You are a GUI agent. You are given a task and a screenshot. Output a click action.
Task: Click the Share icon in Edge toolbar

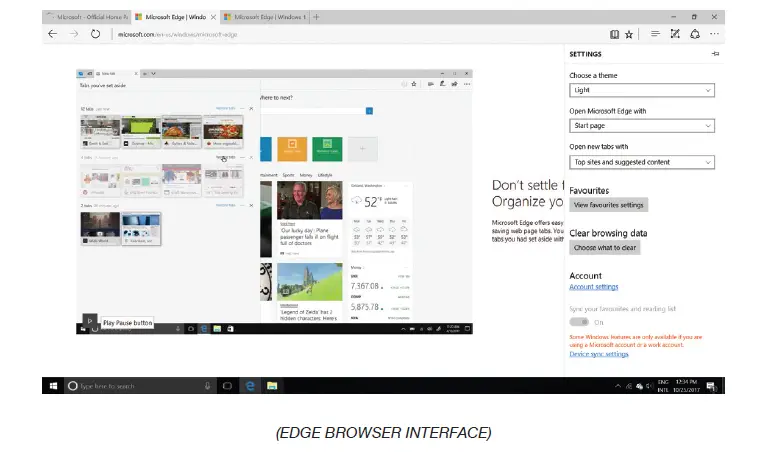click(x=695, y=34)
